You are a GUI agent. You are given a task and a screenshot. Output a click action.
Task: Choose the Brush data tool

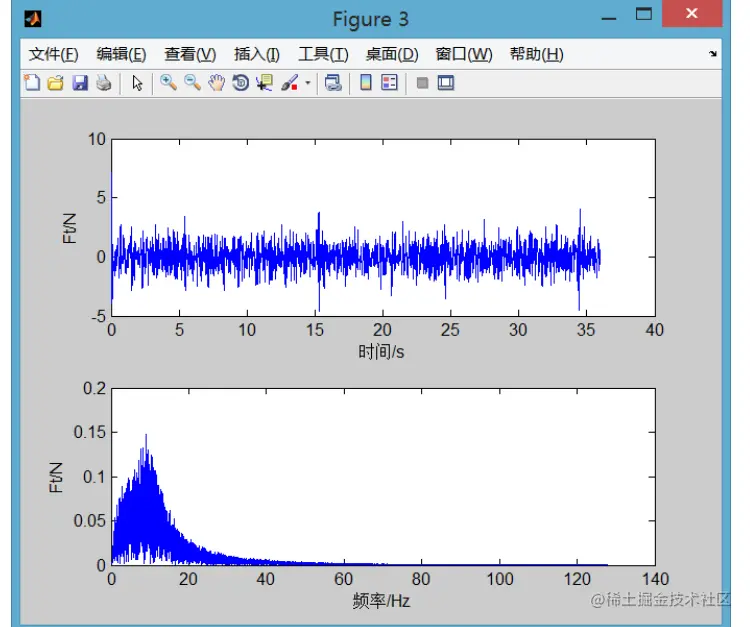point(290,83)
